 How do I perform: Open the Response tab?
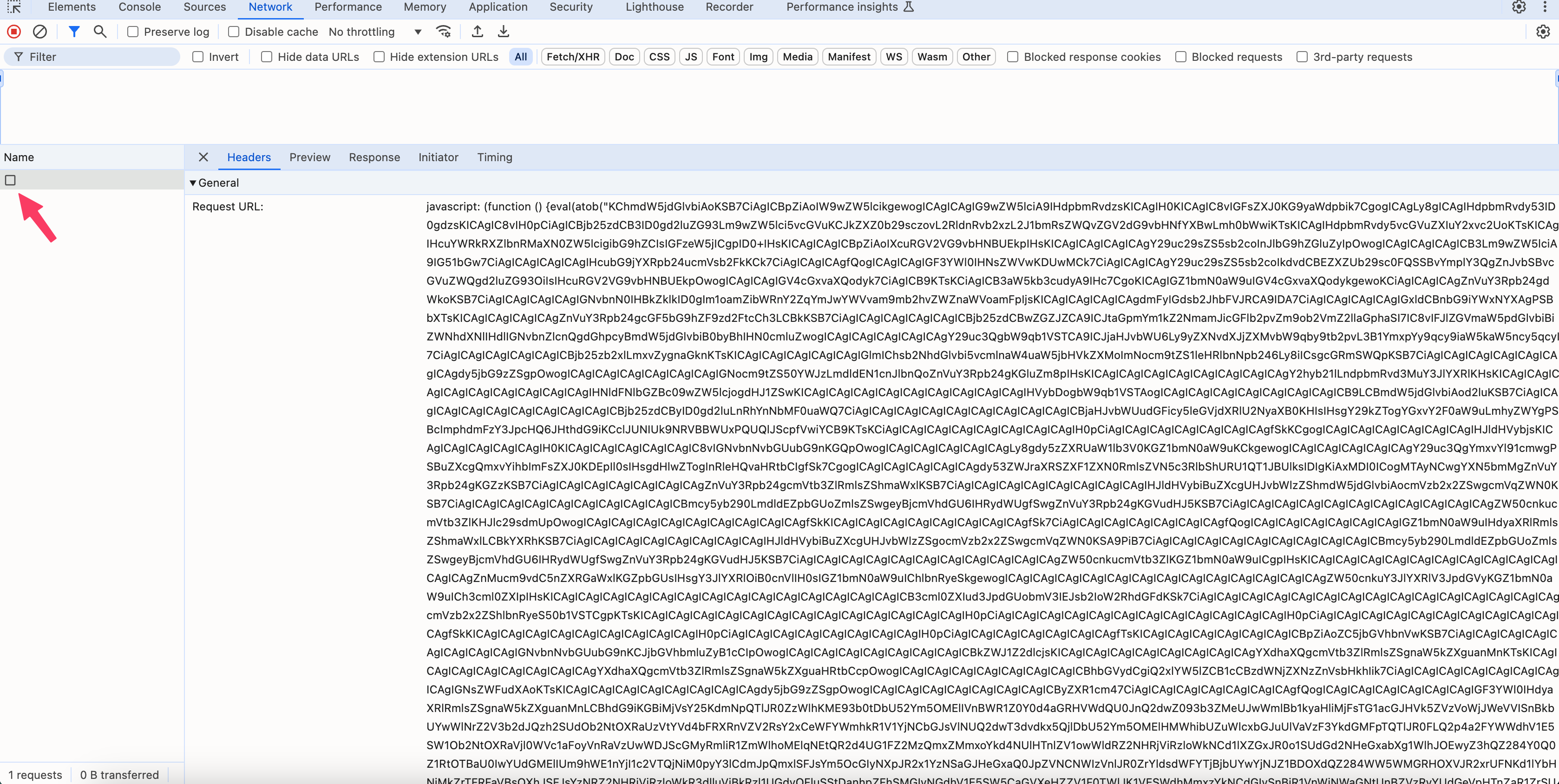click(374, 157)
